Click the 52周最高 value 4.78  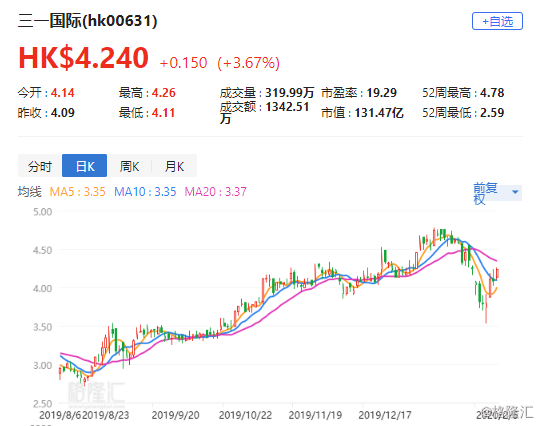[x=492, y=93]
